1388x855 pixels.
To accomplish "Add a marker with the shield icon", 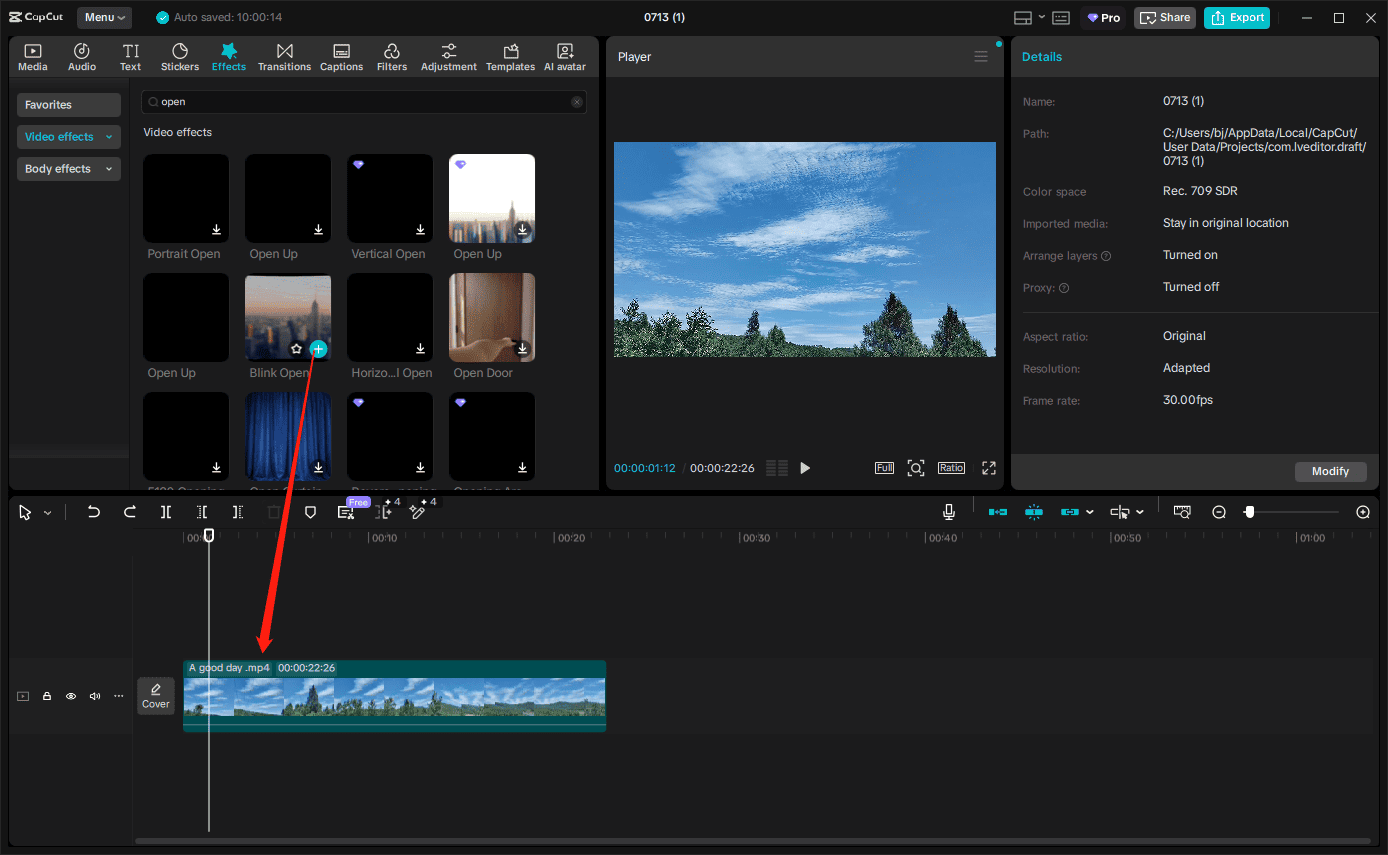I will click(x=310, y=512).
